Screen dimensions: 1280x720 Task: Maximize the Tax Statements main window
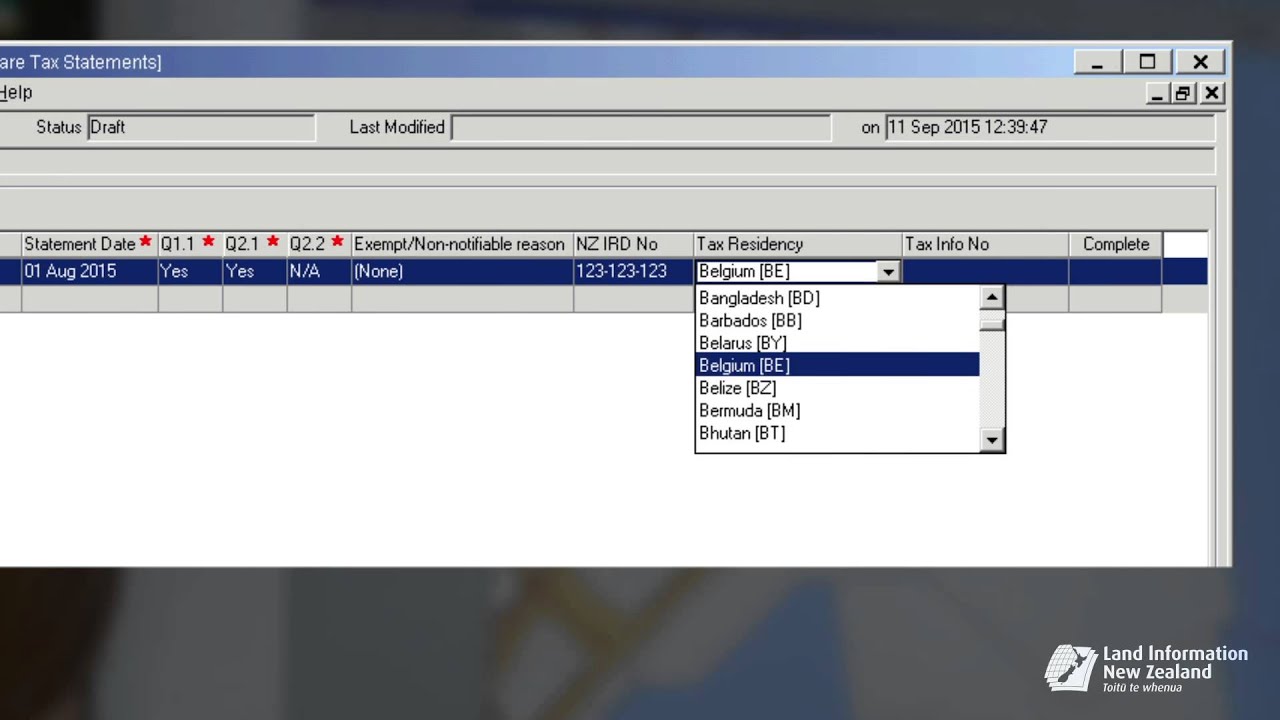tap(1147, 62)
